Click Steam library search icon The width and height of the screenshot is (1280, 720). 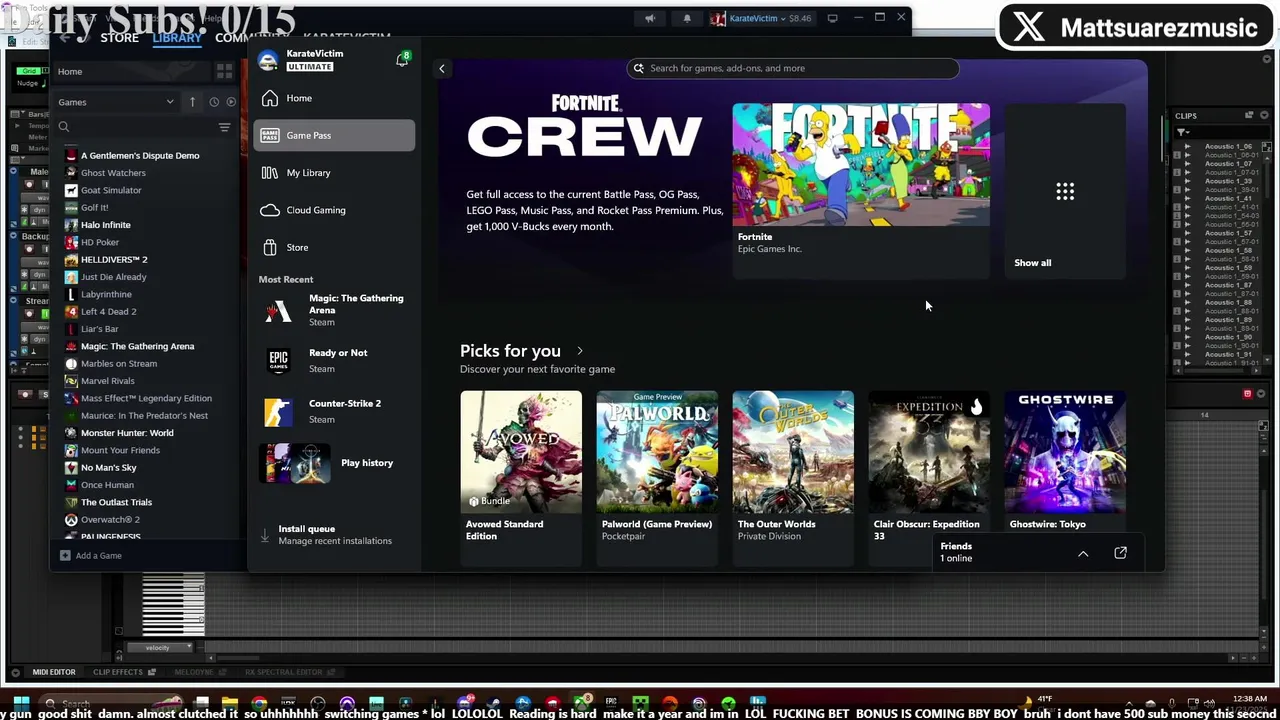(x=64, y=127)
